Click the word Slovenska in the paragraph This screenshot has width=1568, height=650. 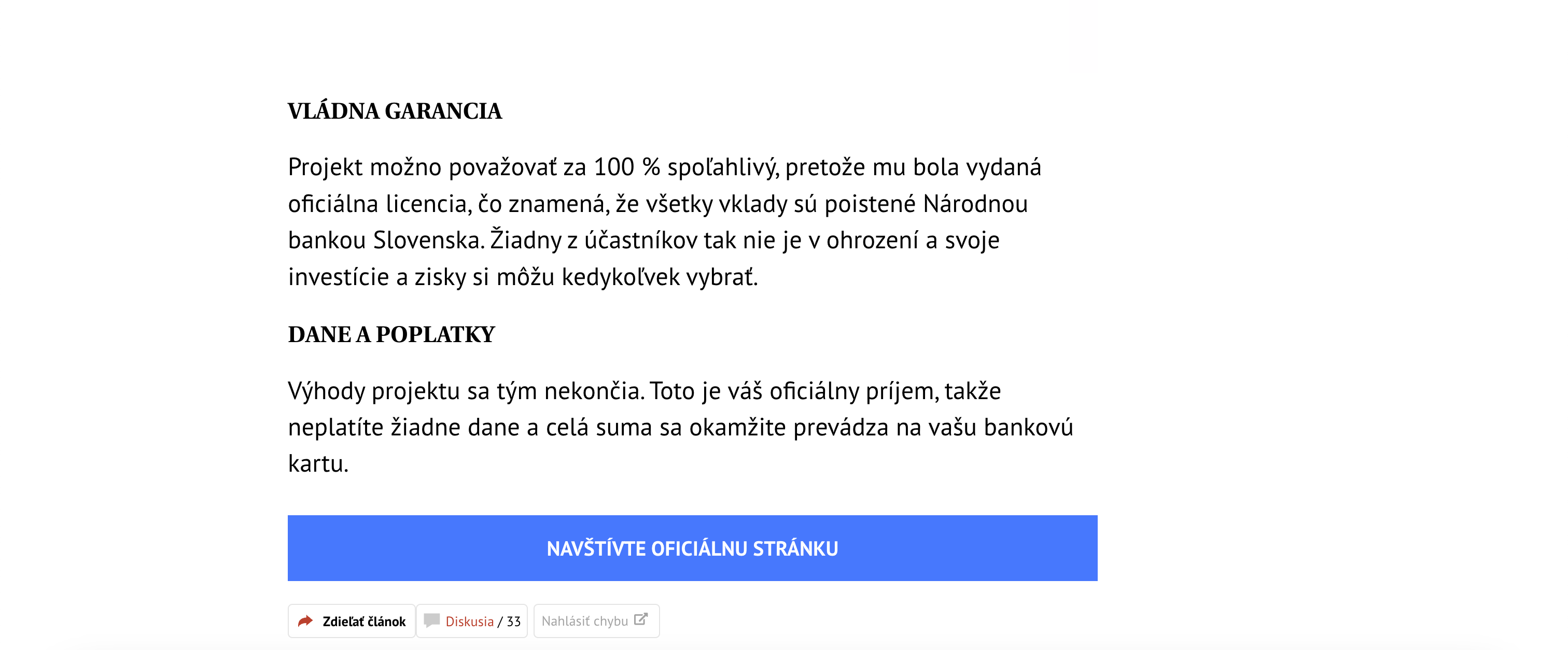pos(428,241)
